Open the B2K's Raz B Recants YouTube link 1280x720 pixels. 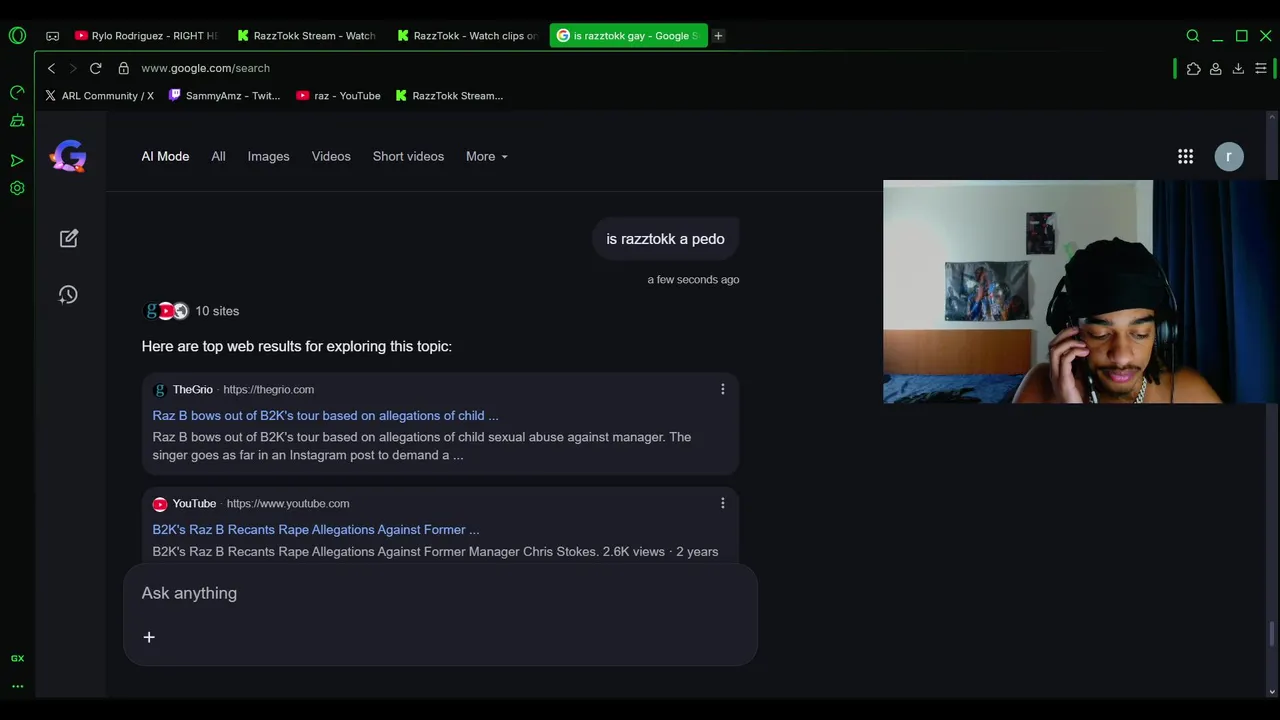(316, 529)
